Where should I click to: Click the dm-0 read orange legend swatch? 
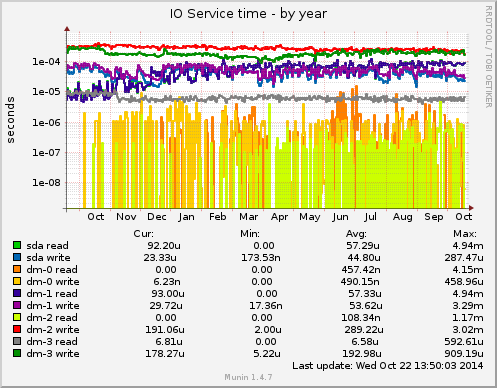[x=17, y=269]
